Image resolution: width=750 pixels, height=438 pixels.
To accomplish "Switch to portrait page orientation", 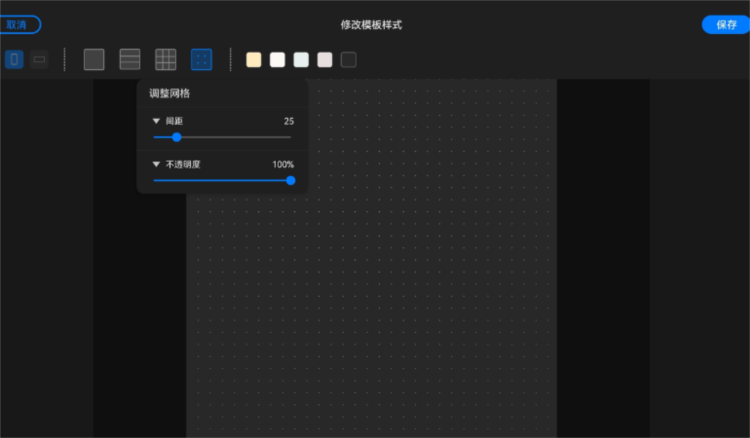I will tap(14, 60).
